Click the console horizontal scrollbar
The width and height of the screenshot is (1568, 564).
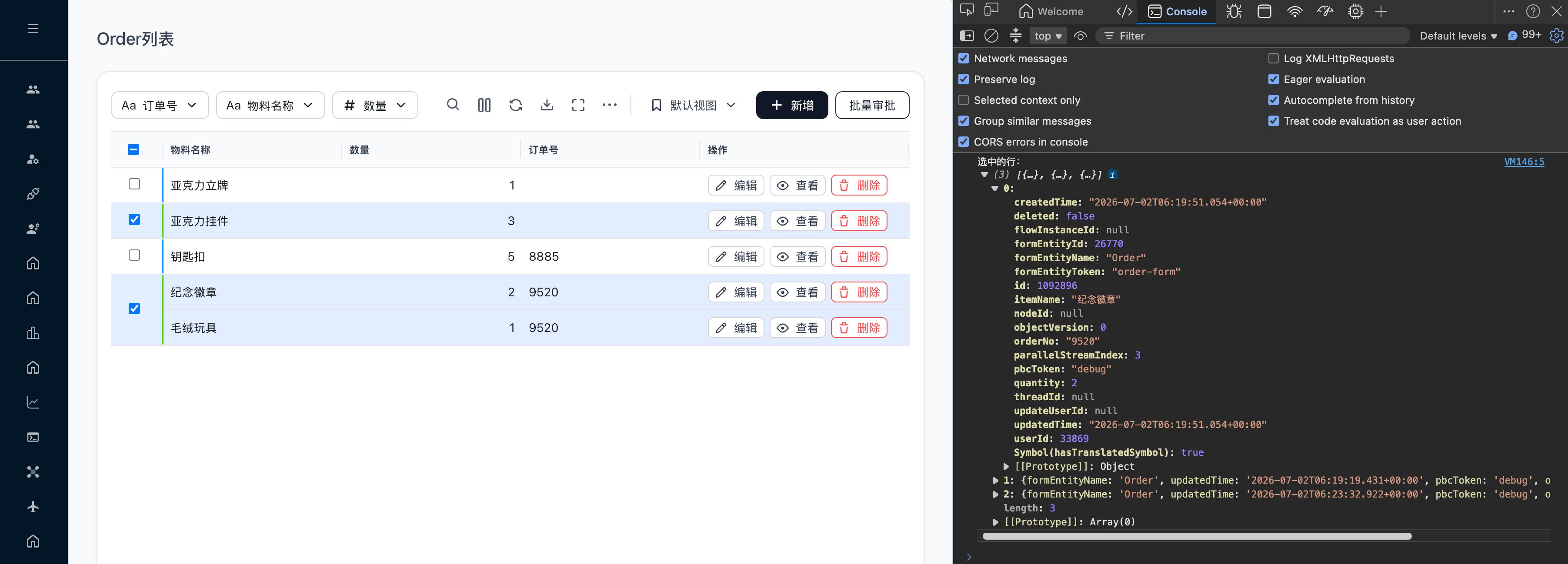[x=1197, y=536]
